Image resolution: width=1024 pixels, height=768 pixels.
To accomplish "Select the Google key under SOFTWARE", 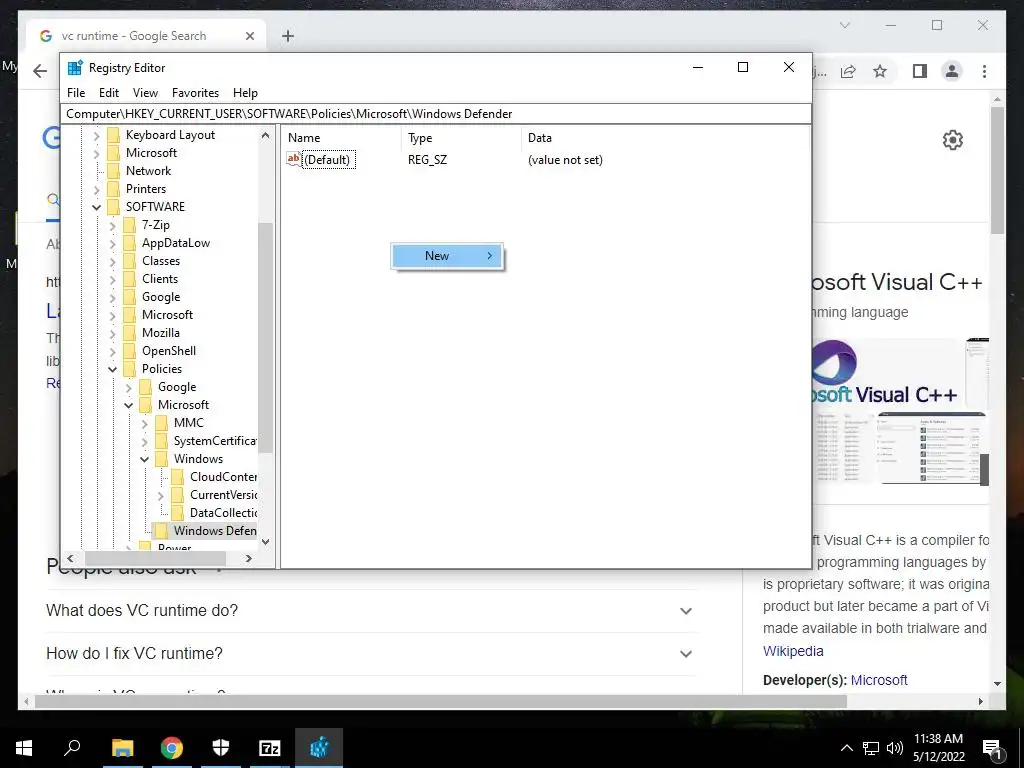I will (161, 297).
